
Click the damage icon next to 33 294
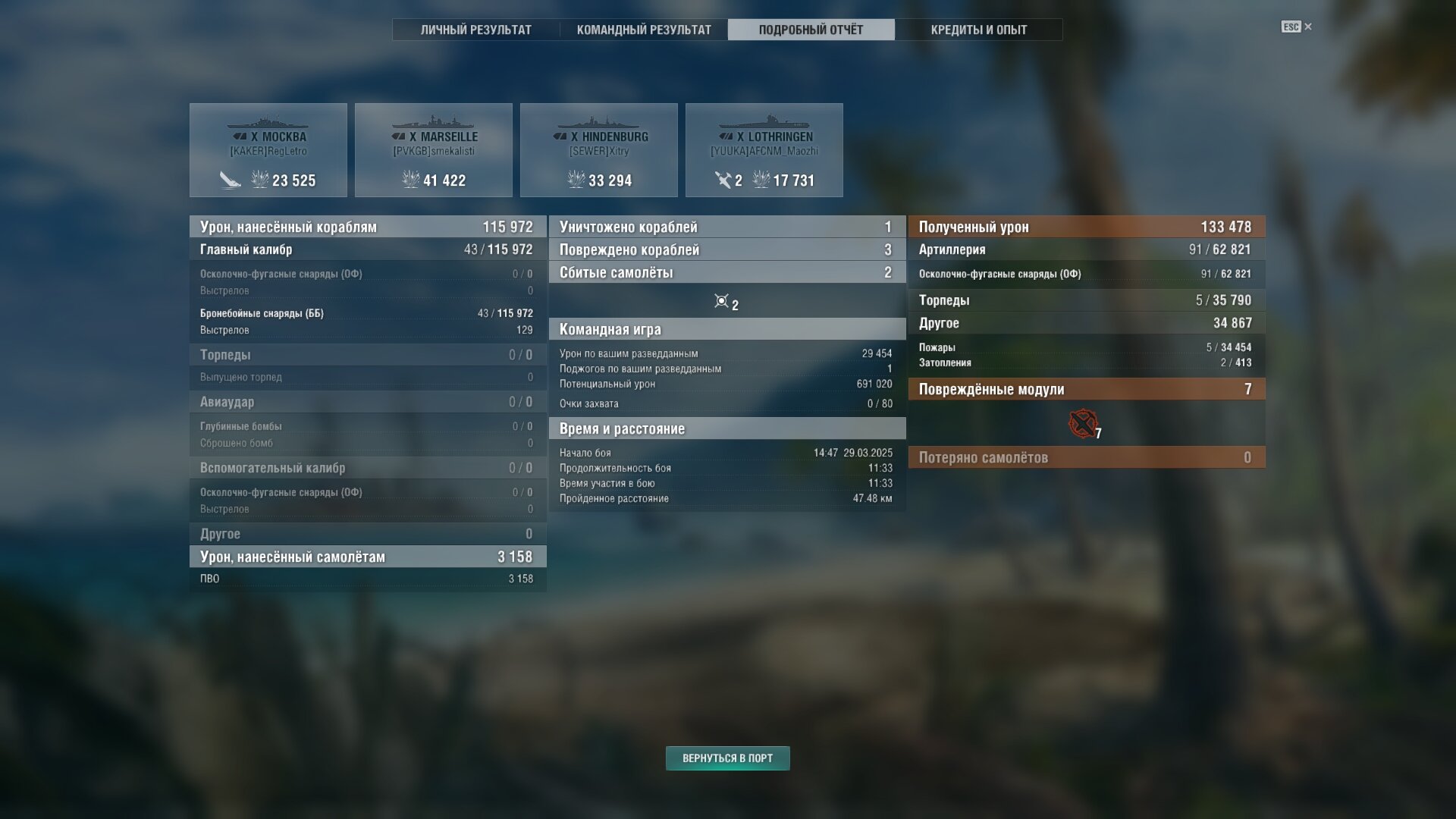[x=576, y=180]
